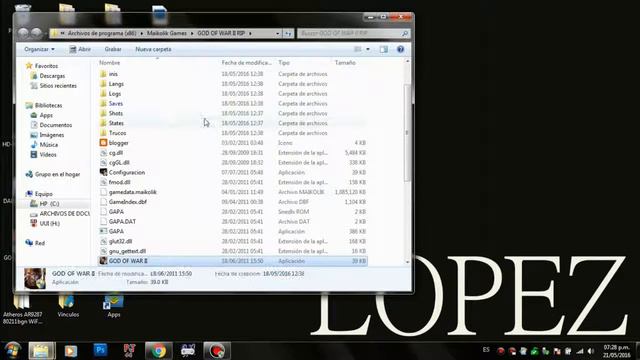Click the Nueva carpeta button
640x360 pixels.
point(153,49)
